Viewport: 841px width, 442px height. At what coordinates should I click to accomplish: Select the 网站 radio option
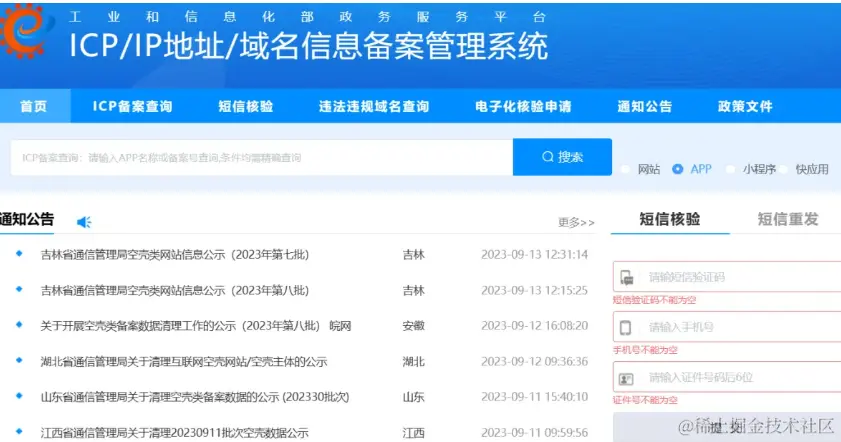pyautogui.click(x=625, y=169)
